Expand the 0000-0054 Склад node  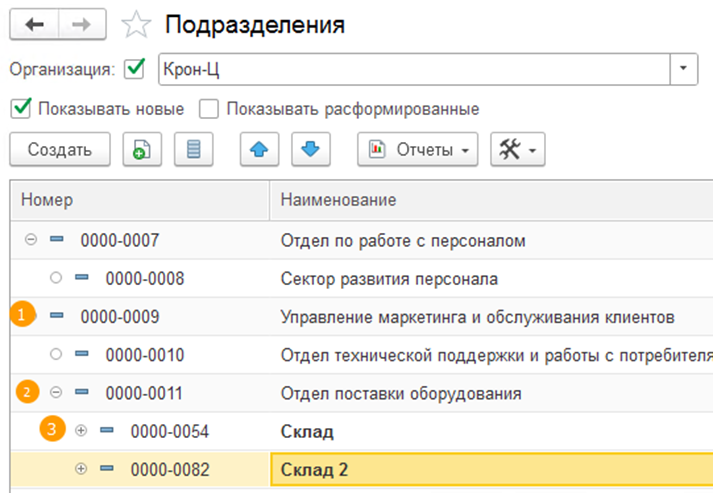81,430
